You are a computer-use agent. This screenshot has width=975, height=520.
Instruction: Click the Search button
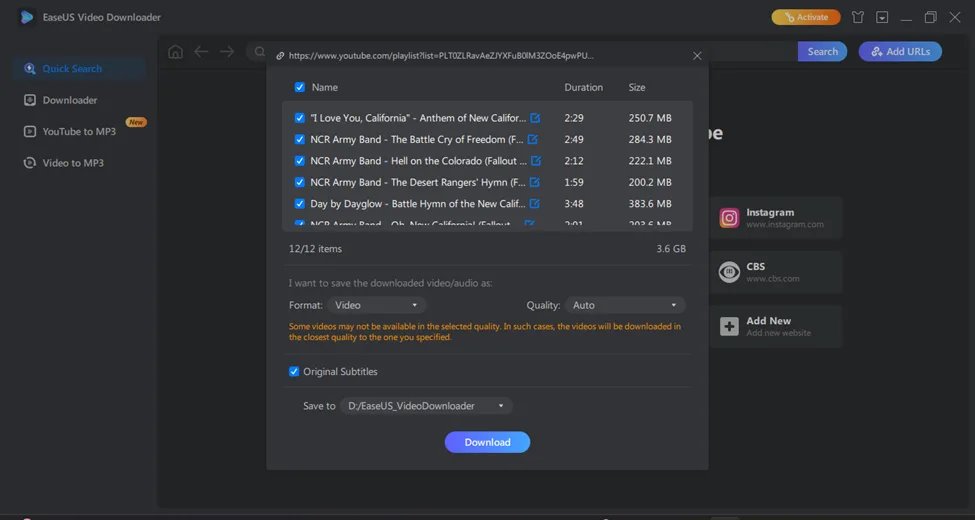coord(822,52)
